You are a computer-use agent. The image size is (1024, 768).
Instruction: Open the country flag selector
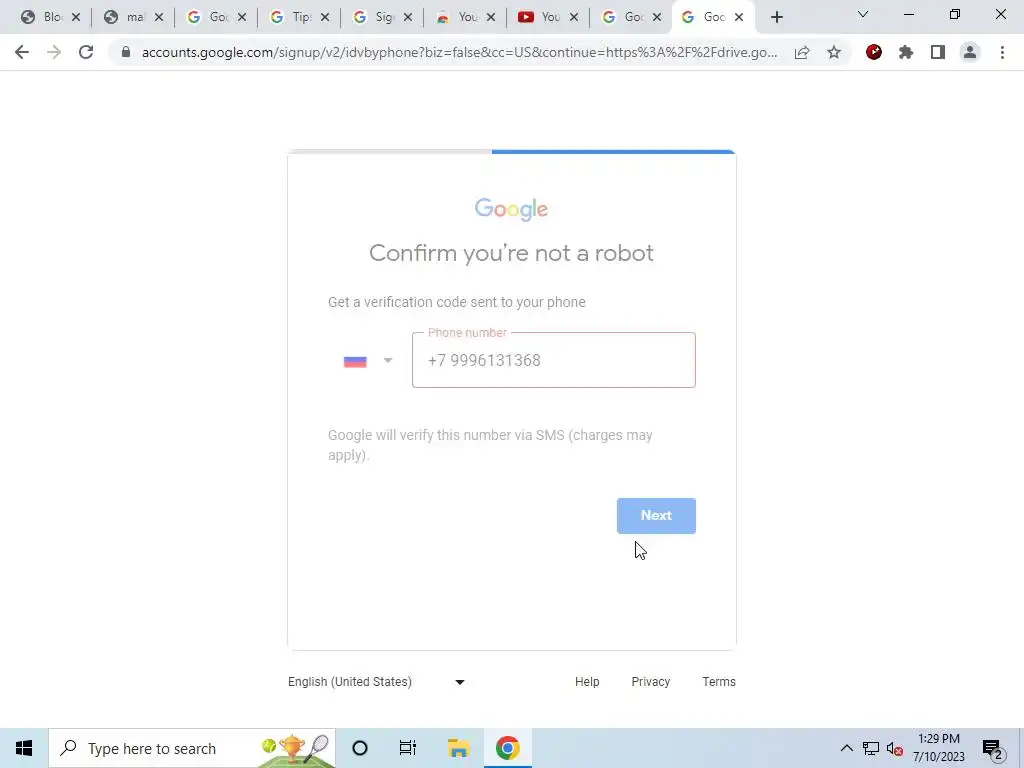(x=368, y=360)
